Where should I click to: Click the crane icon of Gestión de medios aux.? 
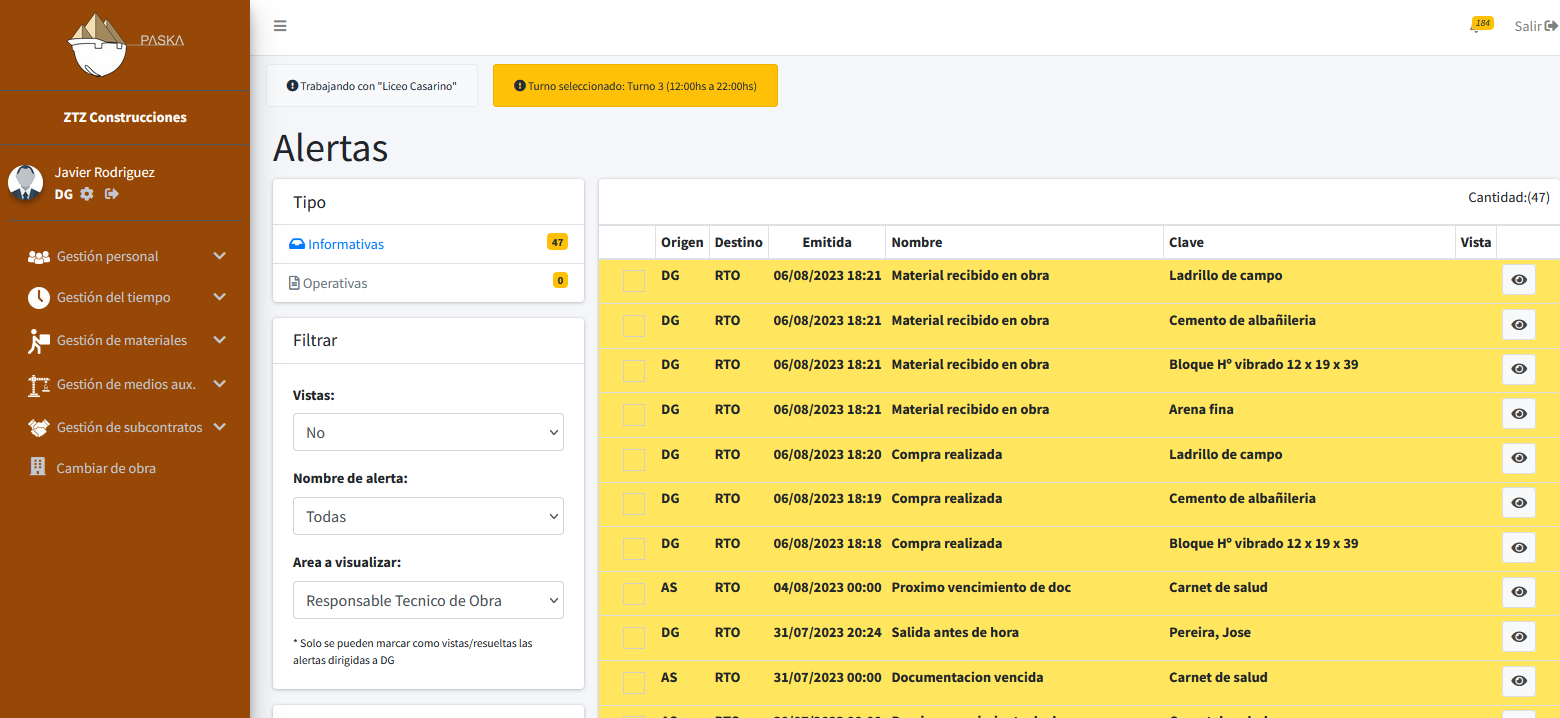(x=39, y=385)
